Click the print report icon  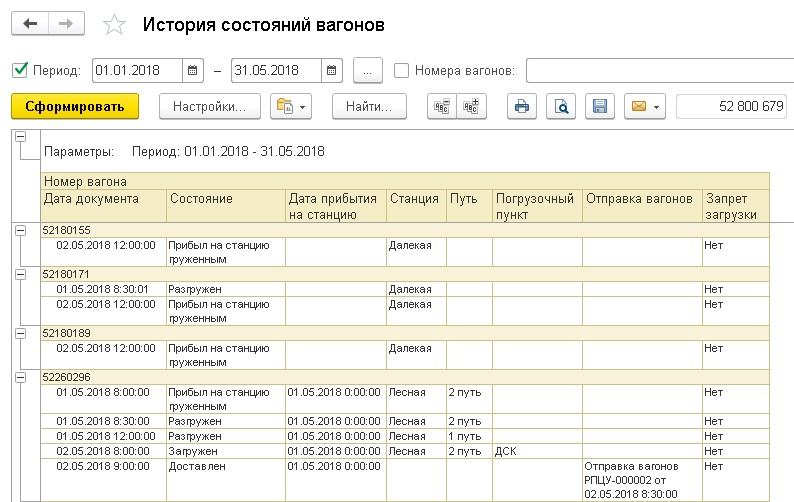[520, 106]
